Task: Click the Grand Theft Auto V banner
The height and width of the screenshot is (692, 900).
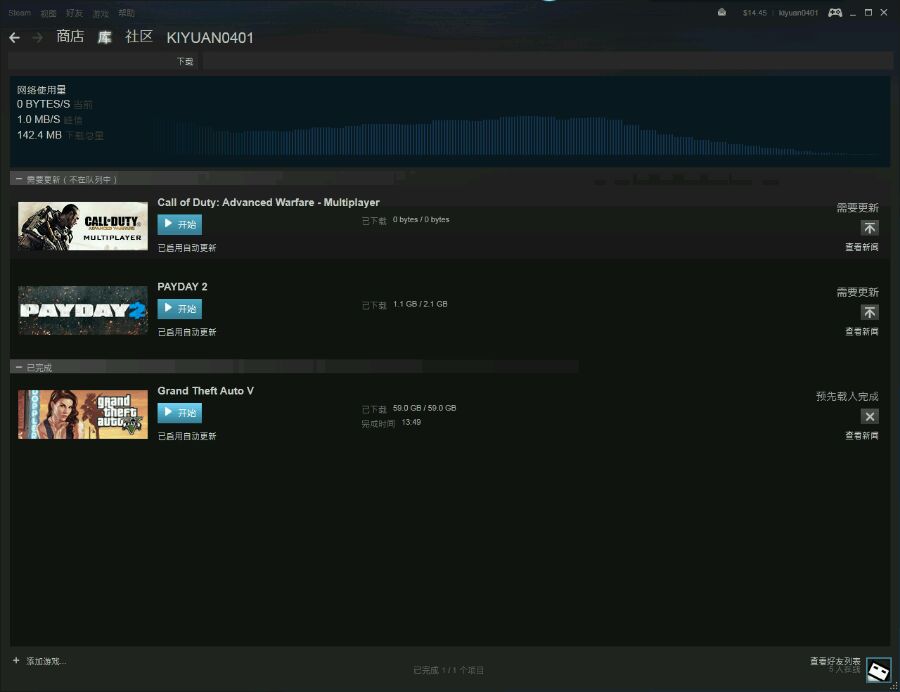Action: click(x=83, y=414)
